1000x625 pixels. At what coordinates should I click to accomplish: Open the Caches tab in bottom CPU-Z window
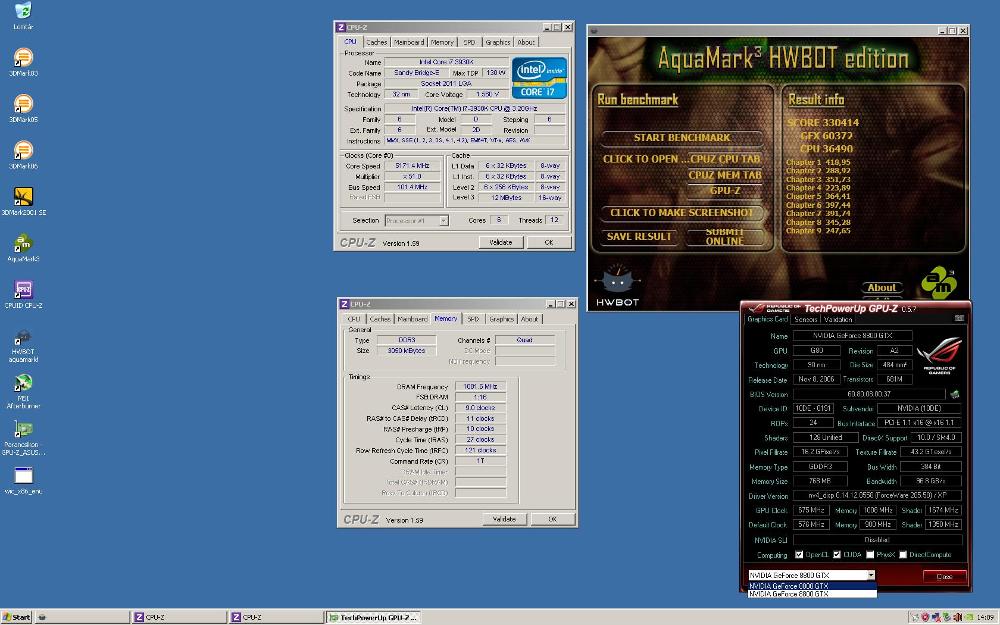point(380,319)
